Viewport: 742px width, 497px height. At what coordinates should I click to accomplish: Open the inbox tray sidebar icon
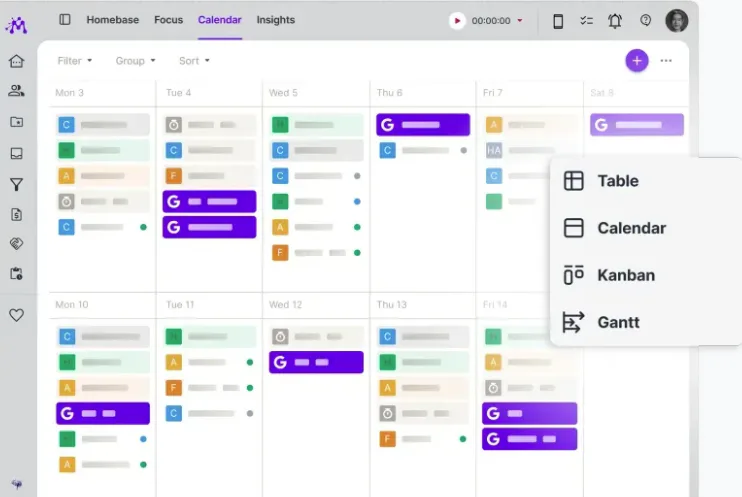(17, 153)
